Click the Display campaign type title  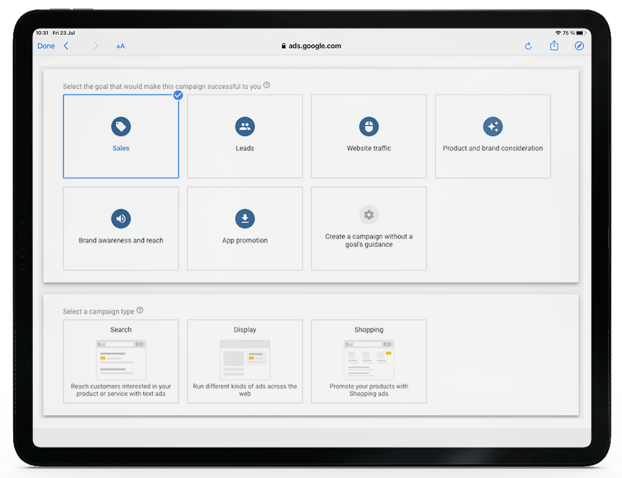click(x=245, y=330)
